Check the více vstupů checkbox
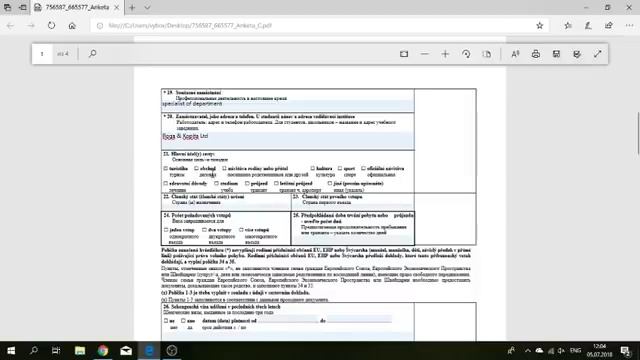 point(241,230)
